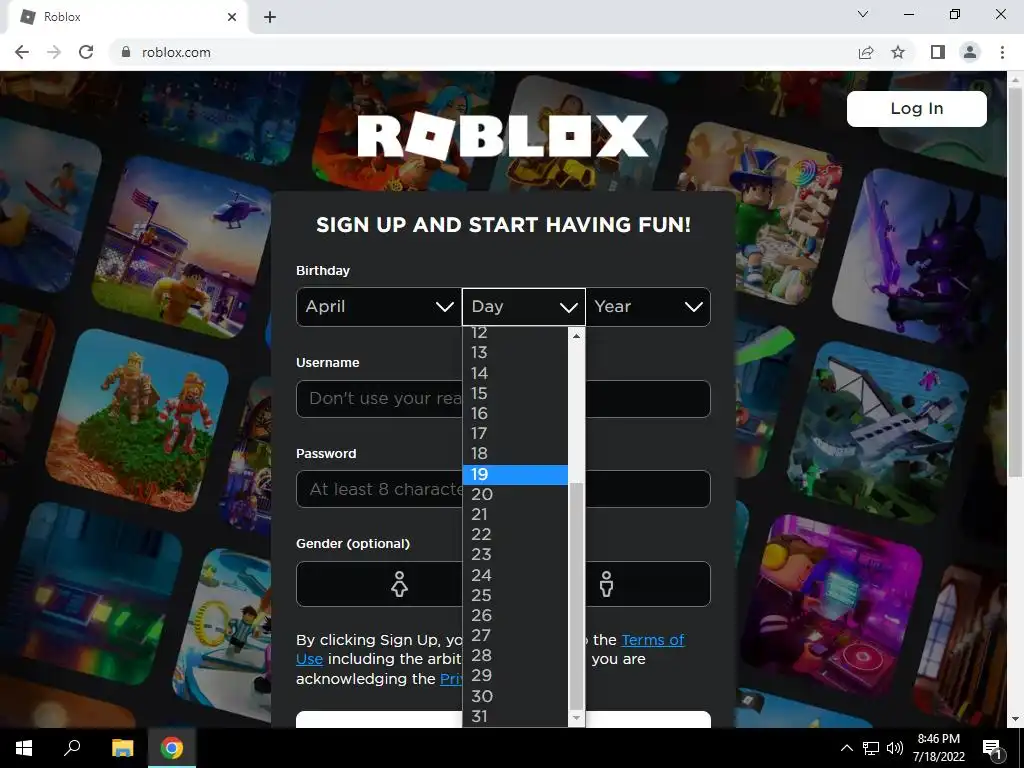Open the Chrome profile avatar
This screenshot has height=768, width=1024.
pos(970,52)
